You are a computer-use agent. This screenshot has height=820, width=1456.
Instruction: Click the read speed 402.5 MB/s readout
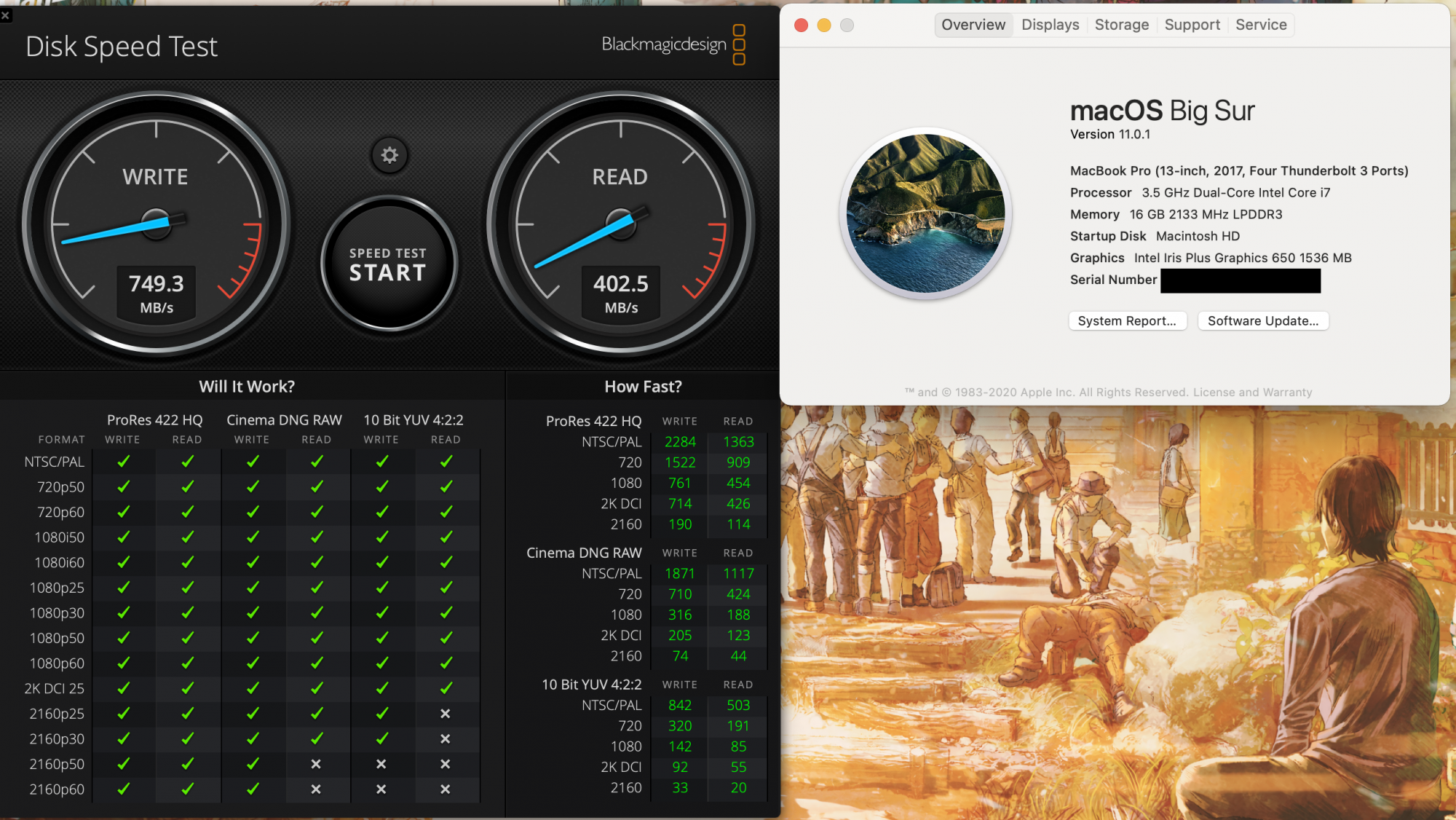pos(621,293)
